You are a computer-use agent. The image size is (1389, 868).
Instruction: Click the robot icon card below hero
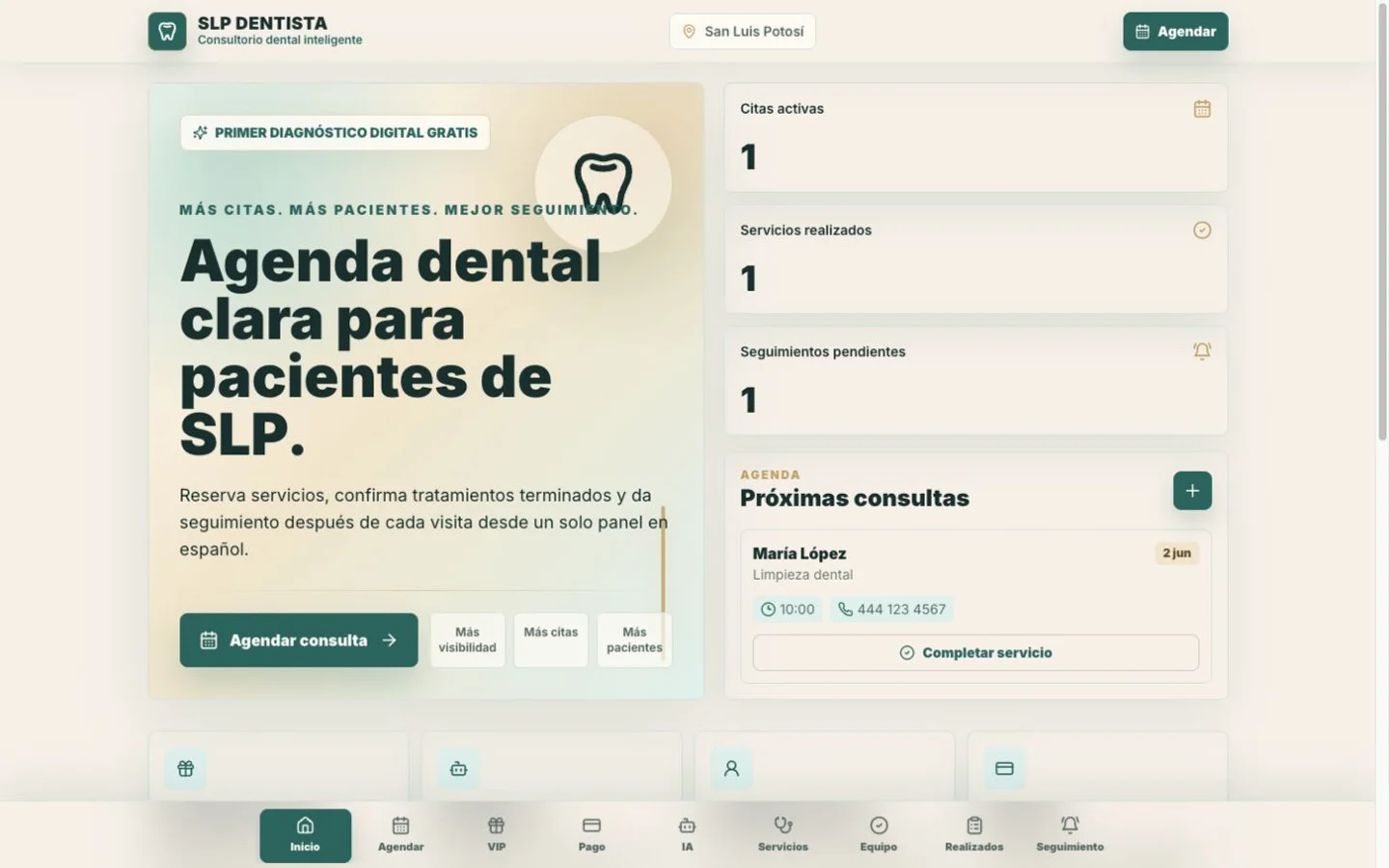tap(458, 769)
